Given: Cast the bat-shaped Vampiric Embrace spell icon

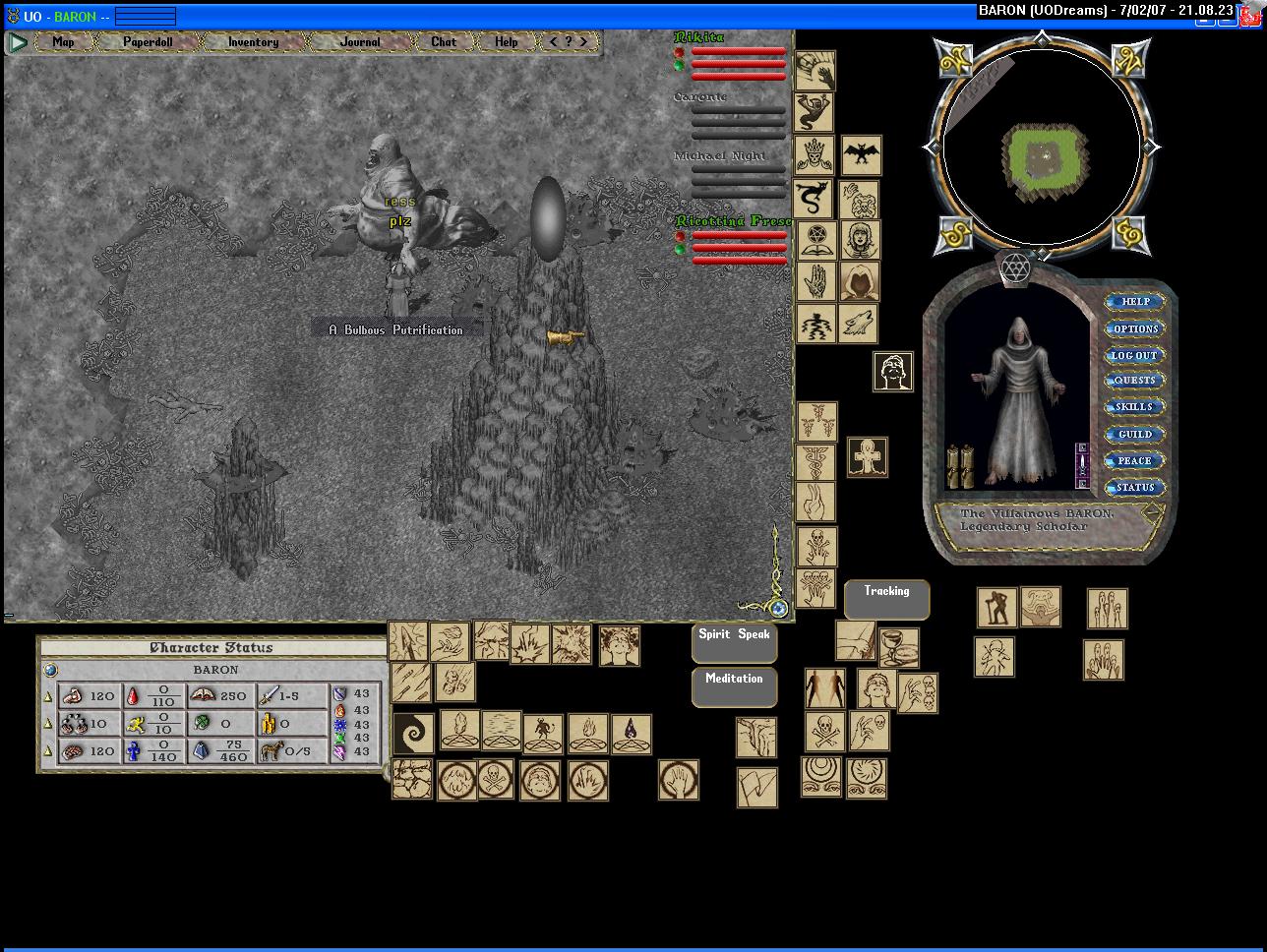Looking at the screenshot, I should (x=861, y=155).
